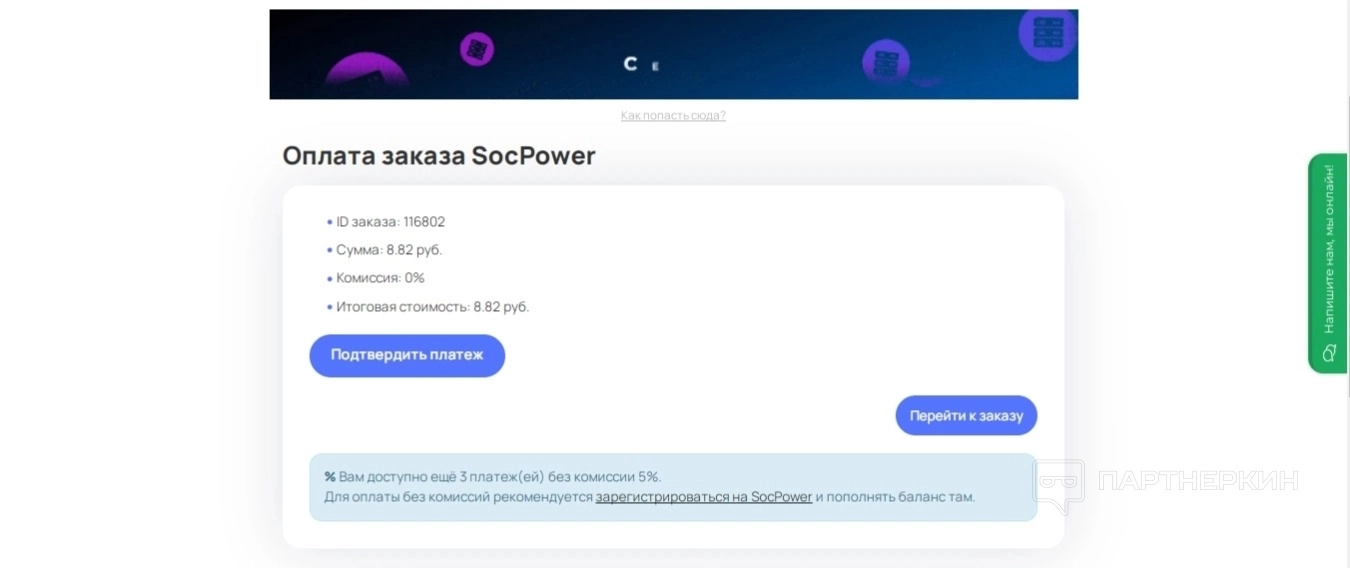Click the "Оплата заказа SocPower" heading
This screenshot has width=1350, height=568.
click(x=439, y=156)
